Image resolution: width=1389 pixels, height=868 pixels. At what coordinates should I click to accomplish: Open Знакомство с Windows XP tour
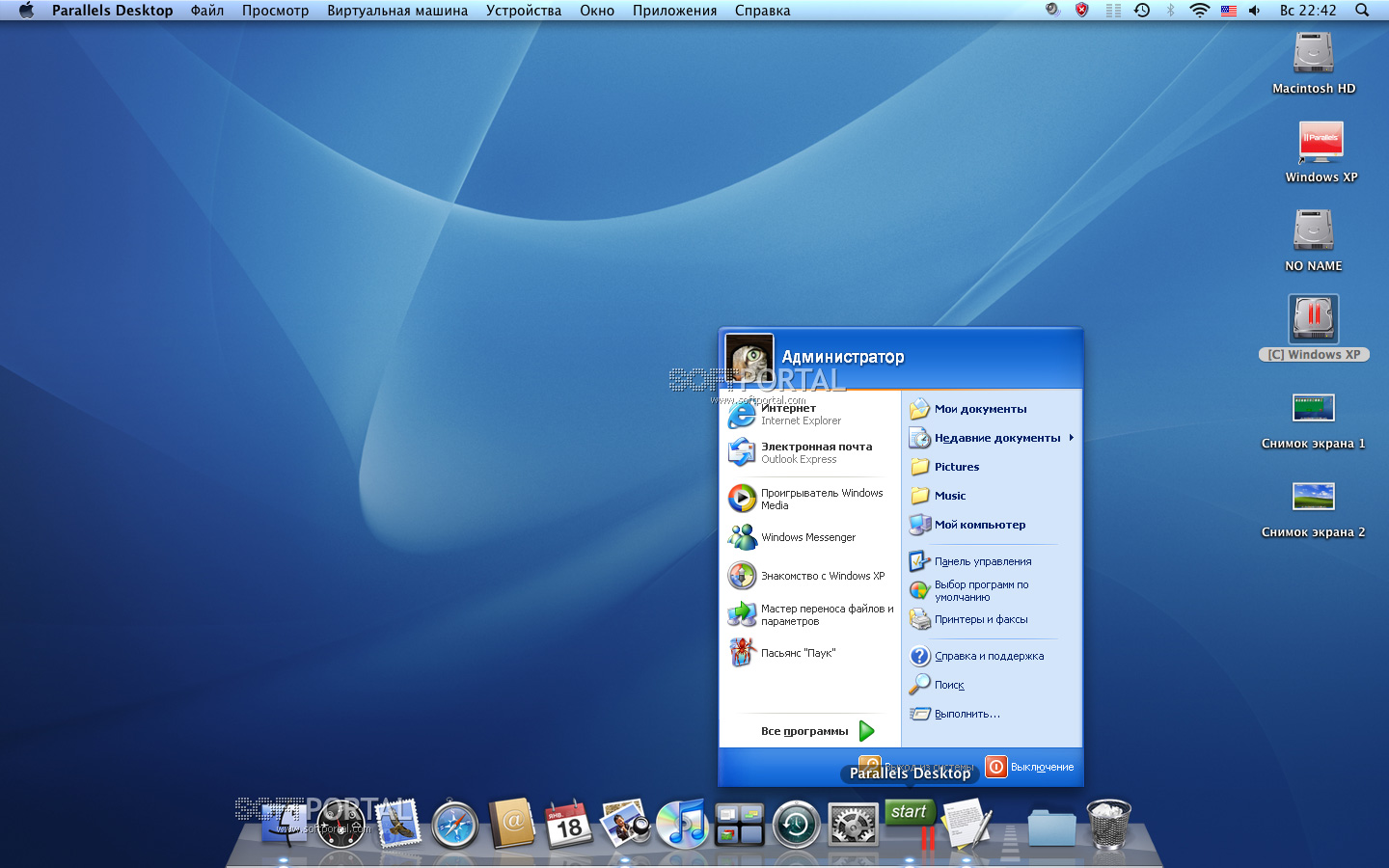[x=809, y=576]
